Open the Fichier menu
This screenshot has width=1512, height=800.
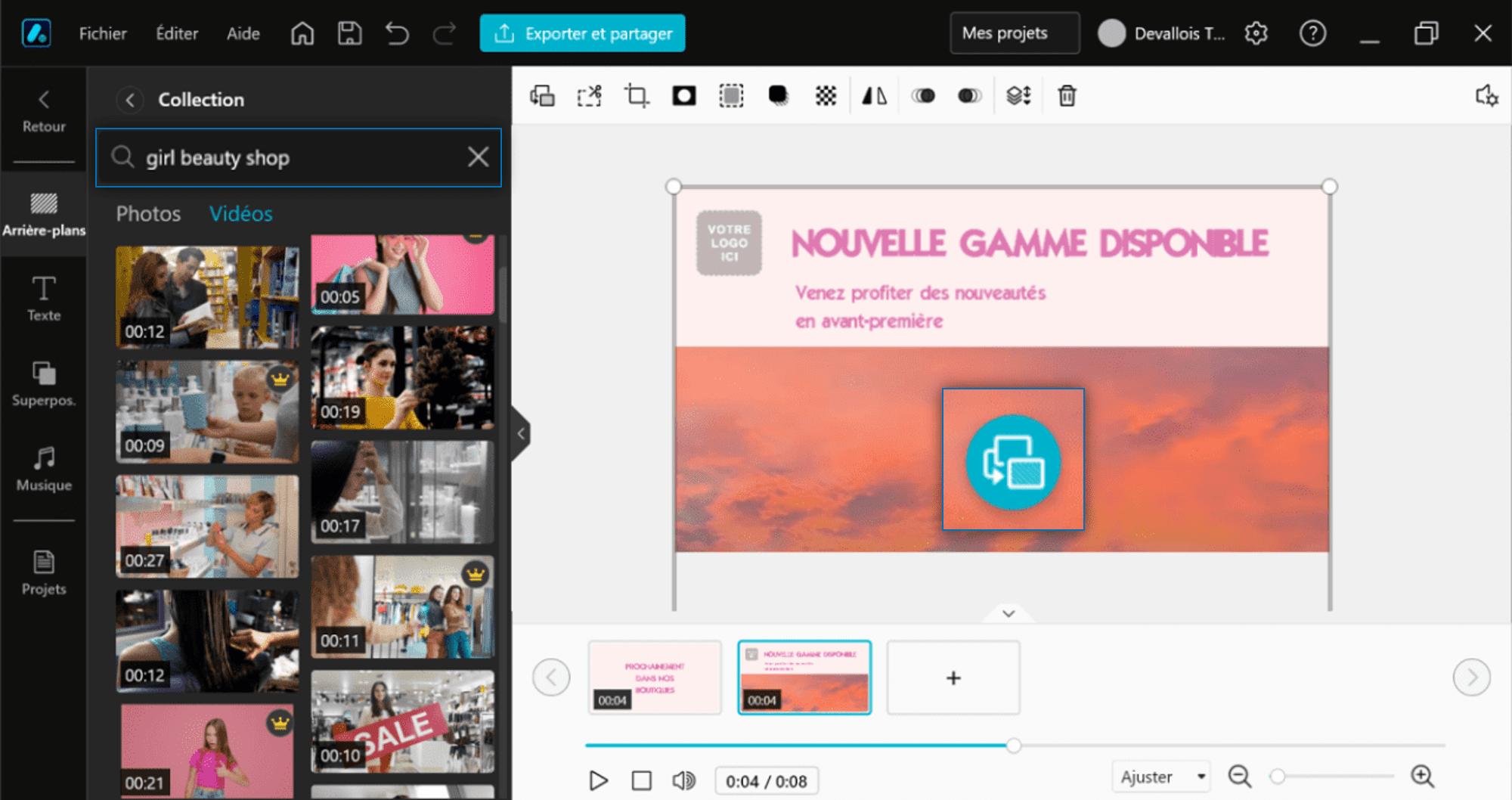[x=103, y=33]
